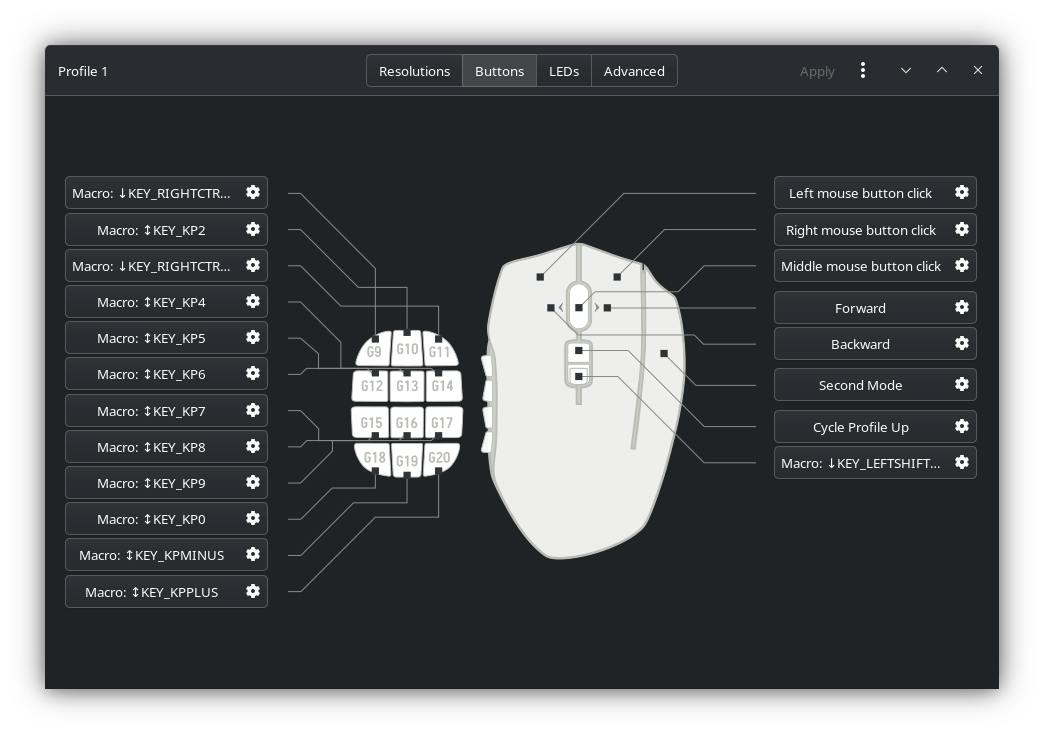Open gear for Macro KEY_LEFTSHIFT mapping
The image size is (1044, 734).
[x=961, y=463]
